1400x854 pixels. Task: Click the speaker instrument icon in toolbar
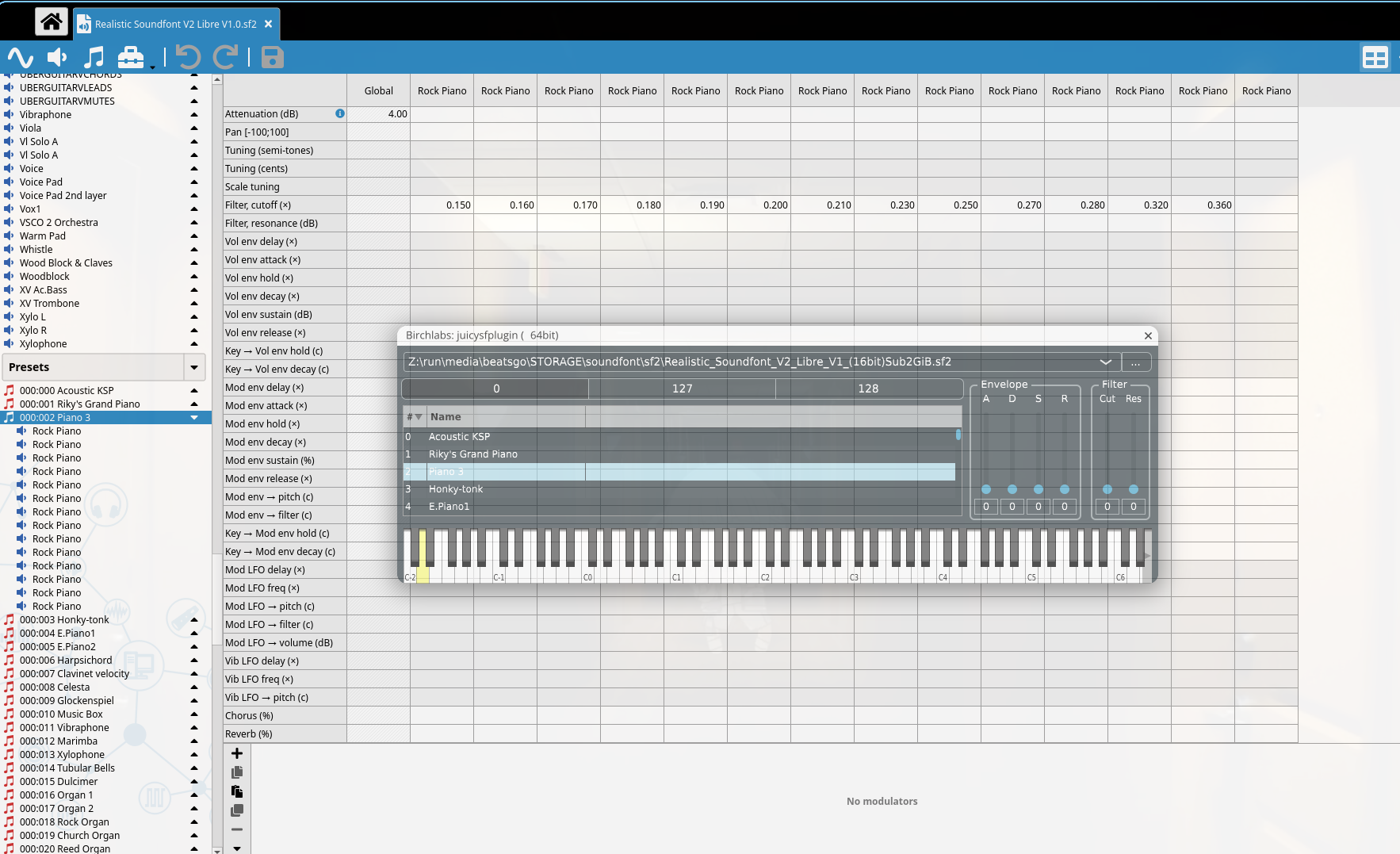[x=57, y=57]
